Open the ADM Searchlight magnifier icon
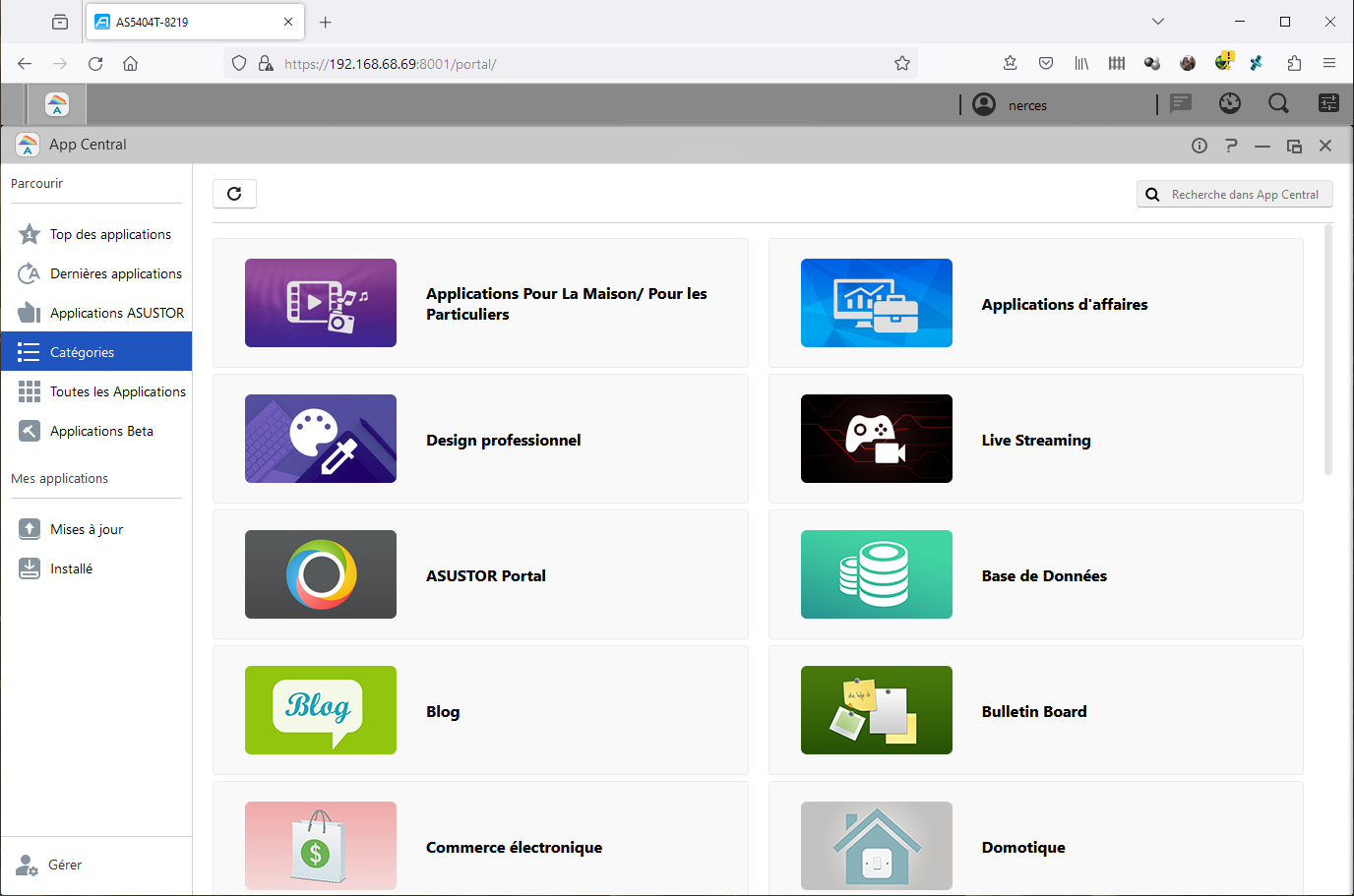This screenshot has height=896, width=1354. point(1278,103)
